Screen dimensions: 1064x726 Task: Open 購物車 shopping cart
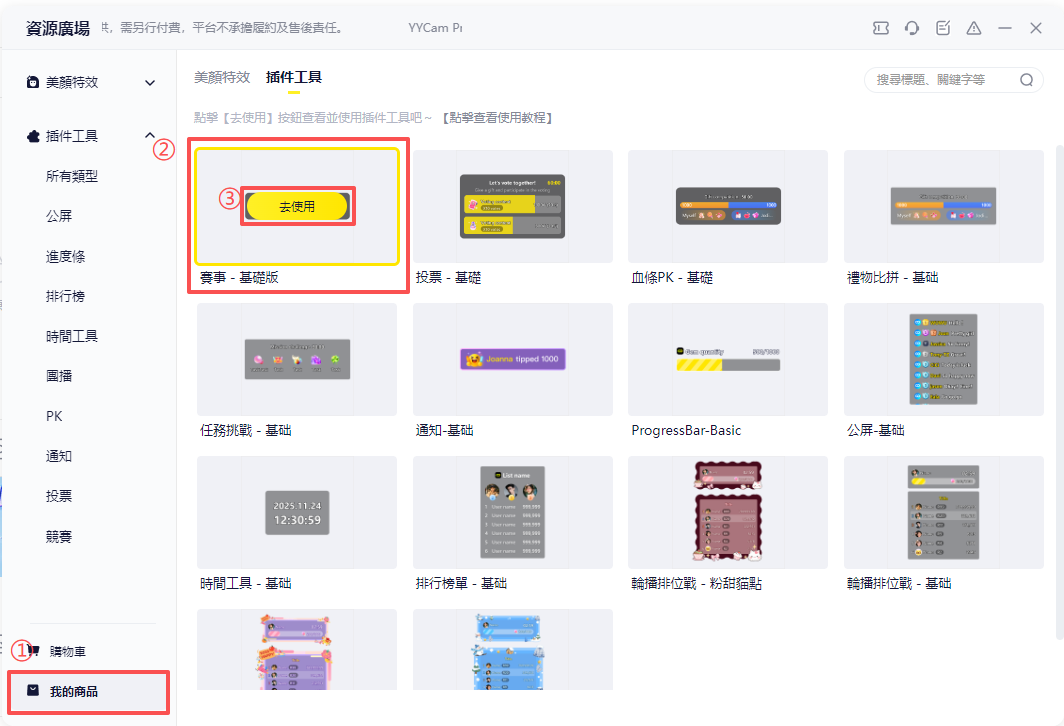tap(68, 651)
